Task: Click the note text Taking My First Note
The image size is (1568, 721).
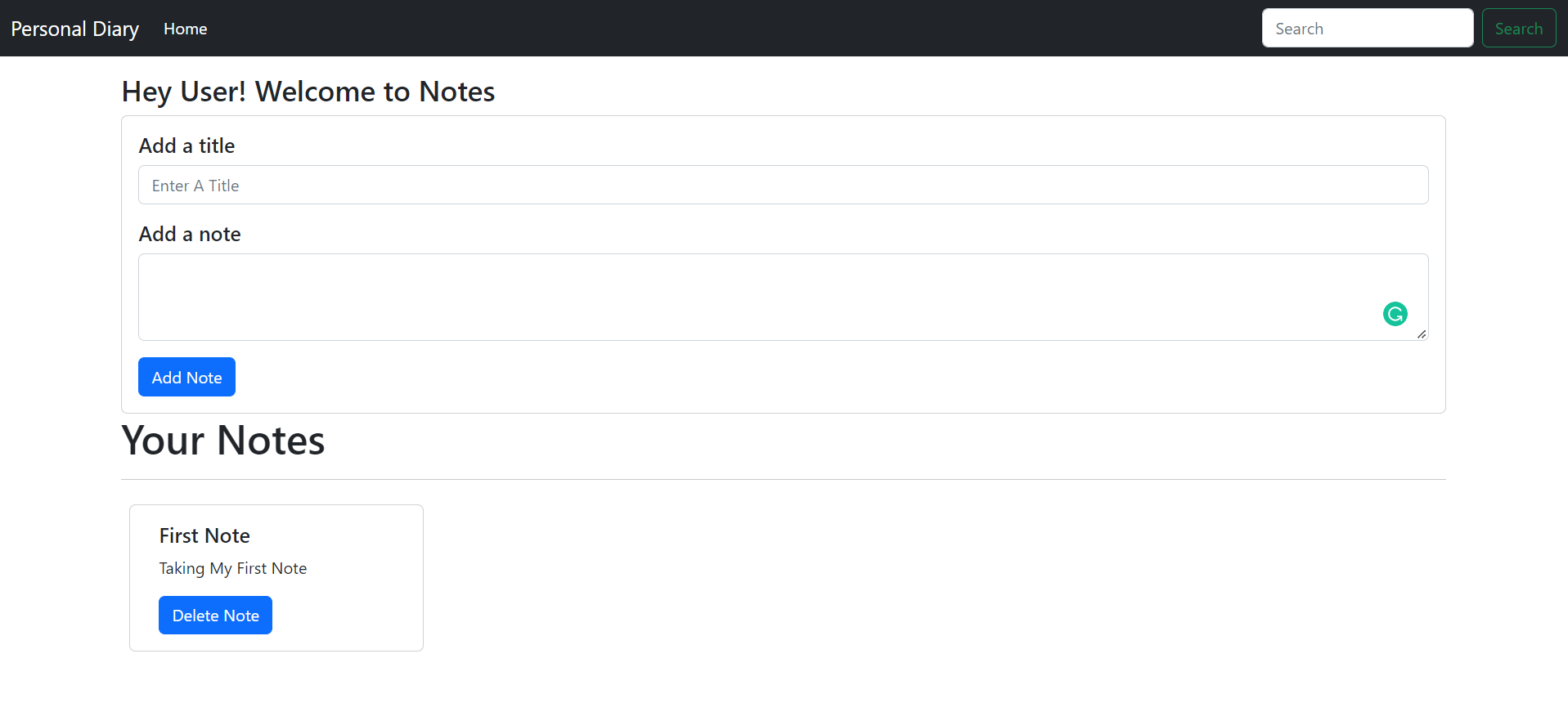Action: (x=232, y=568)
